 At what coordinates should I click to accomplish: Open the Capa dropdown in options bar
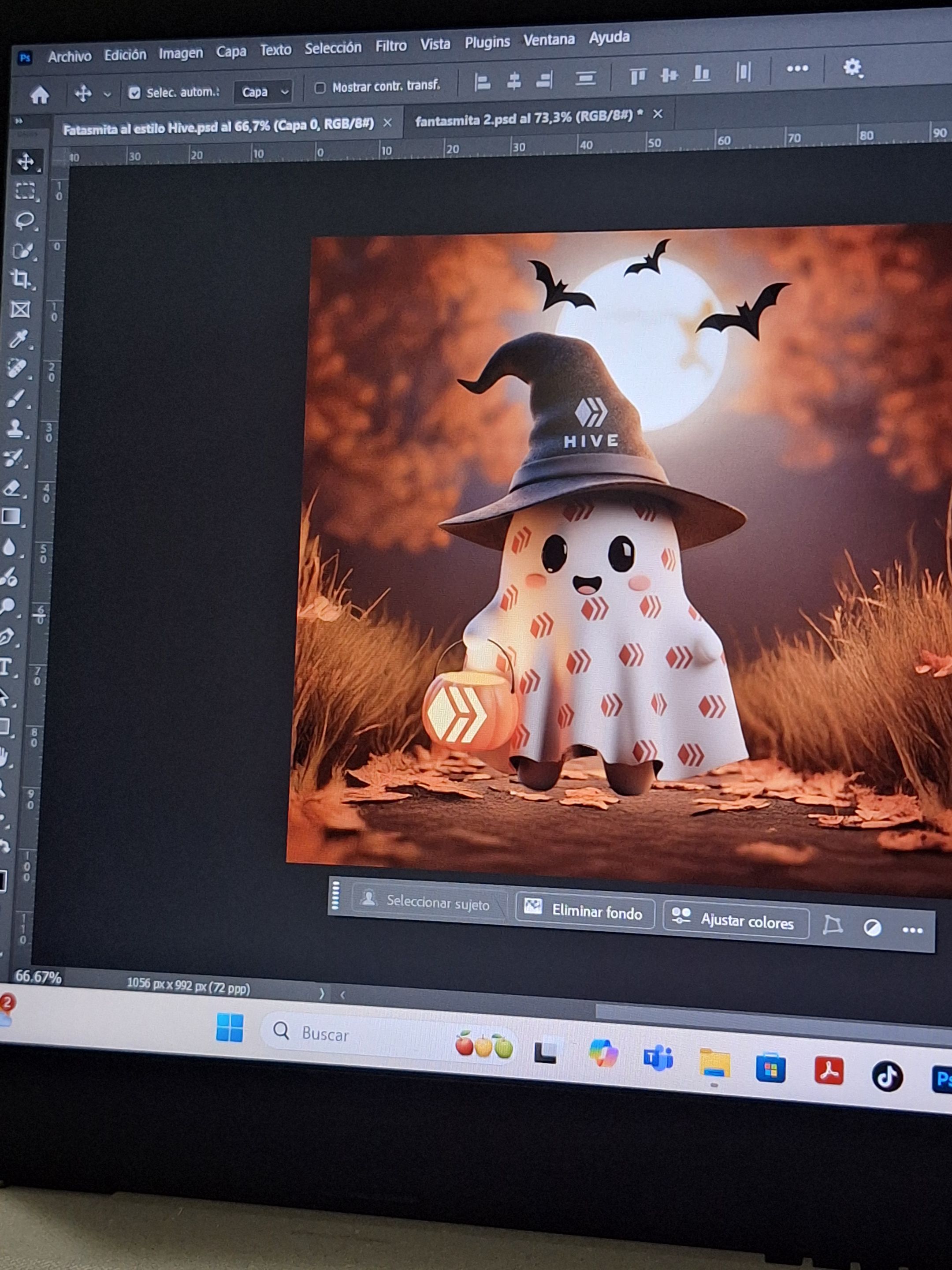click(264, 92)
